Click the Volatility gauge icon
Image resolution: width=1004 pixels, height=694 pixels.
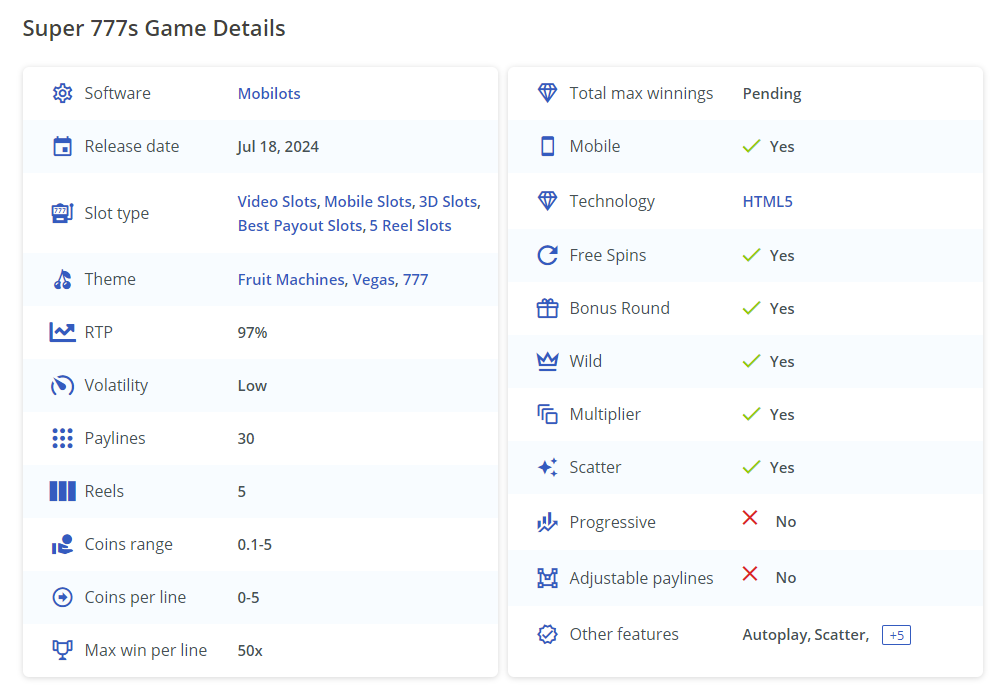click(62, 385)
